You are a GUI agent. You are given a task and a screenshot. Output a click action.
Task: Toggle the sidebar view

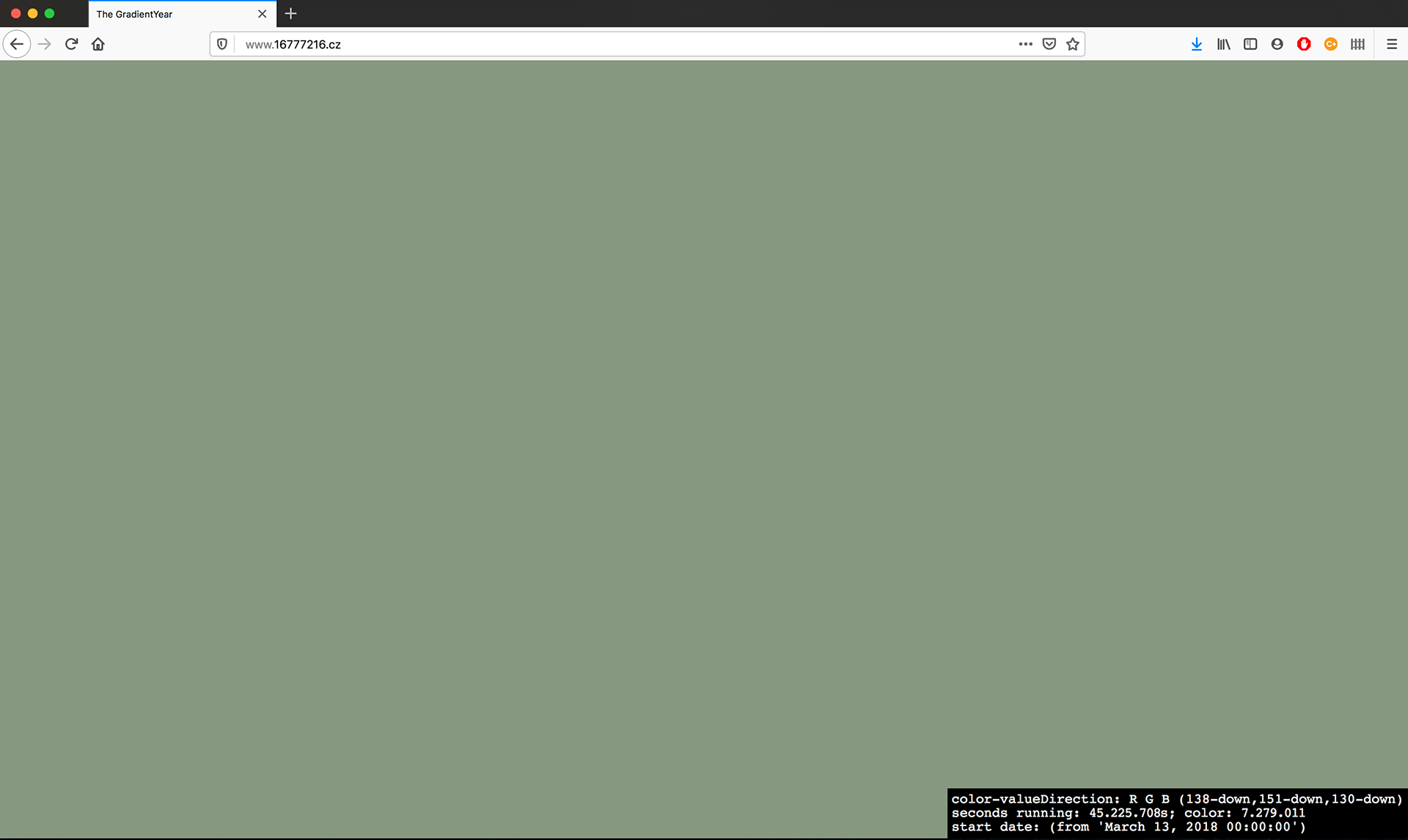point(1250,44)
